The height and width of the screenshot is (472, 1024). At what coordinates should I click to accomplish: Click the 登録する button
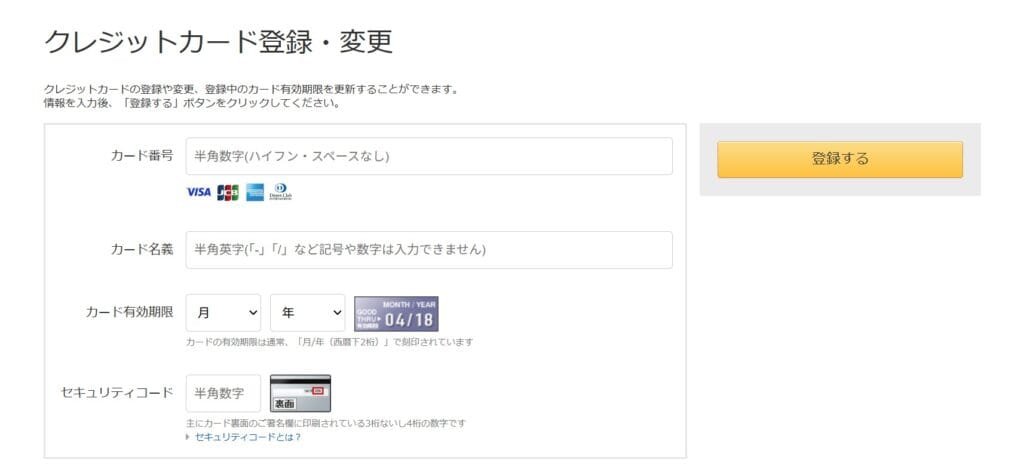pyautogui.click(x=840, y=159)
